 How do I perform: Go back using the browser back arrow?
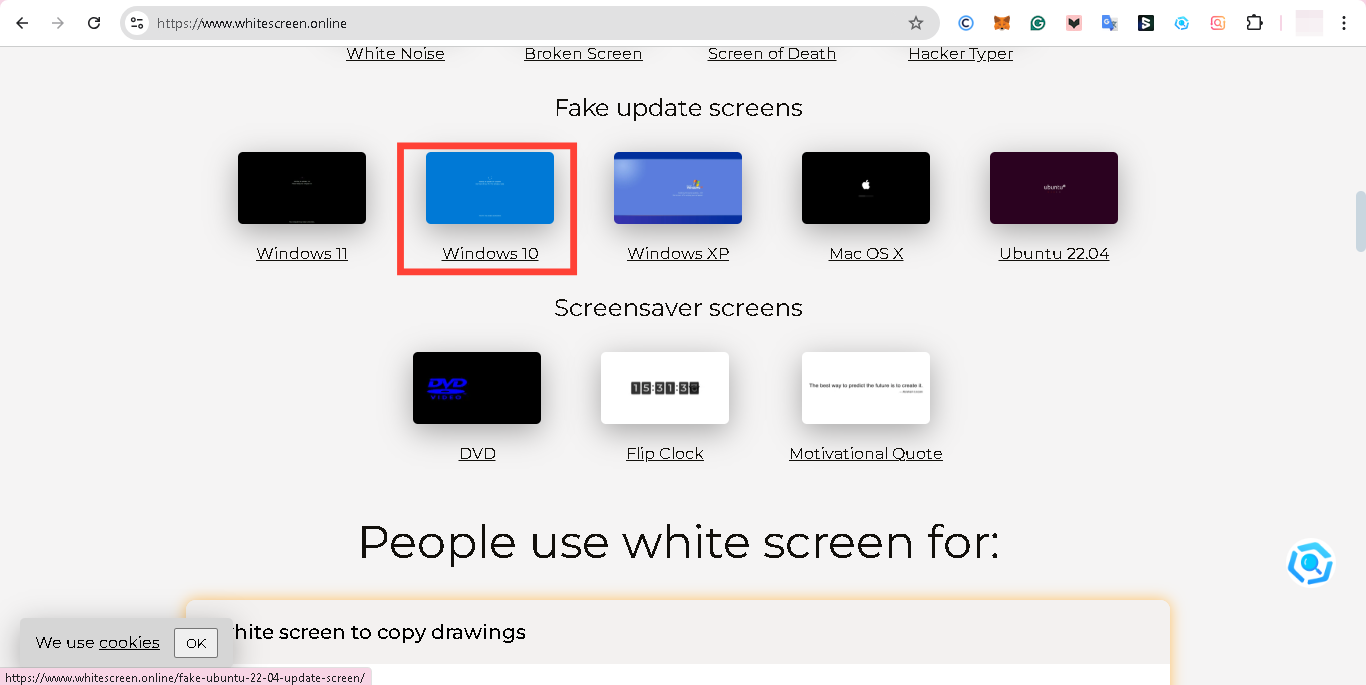pos(21,22)
